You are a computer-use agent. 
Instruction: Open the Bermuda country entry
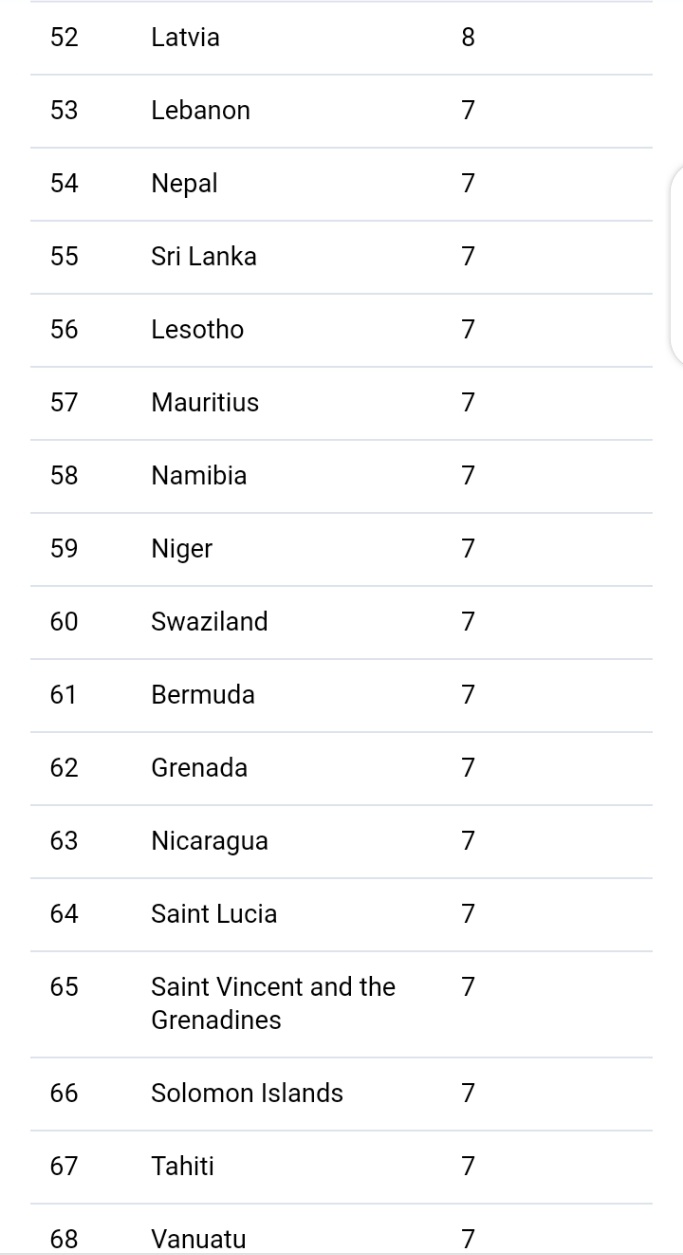click(202, 695)
